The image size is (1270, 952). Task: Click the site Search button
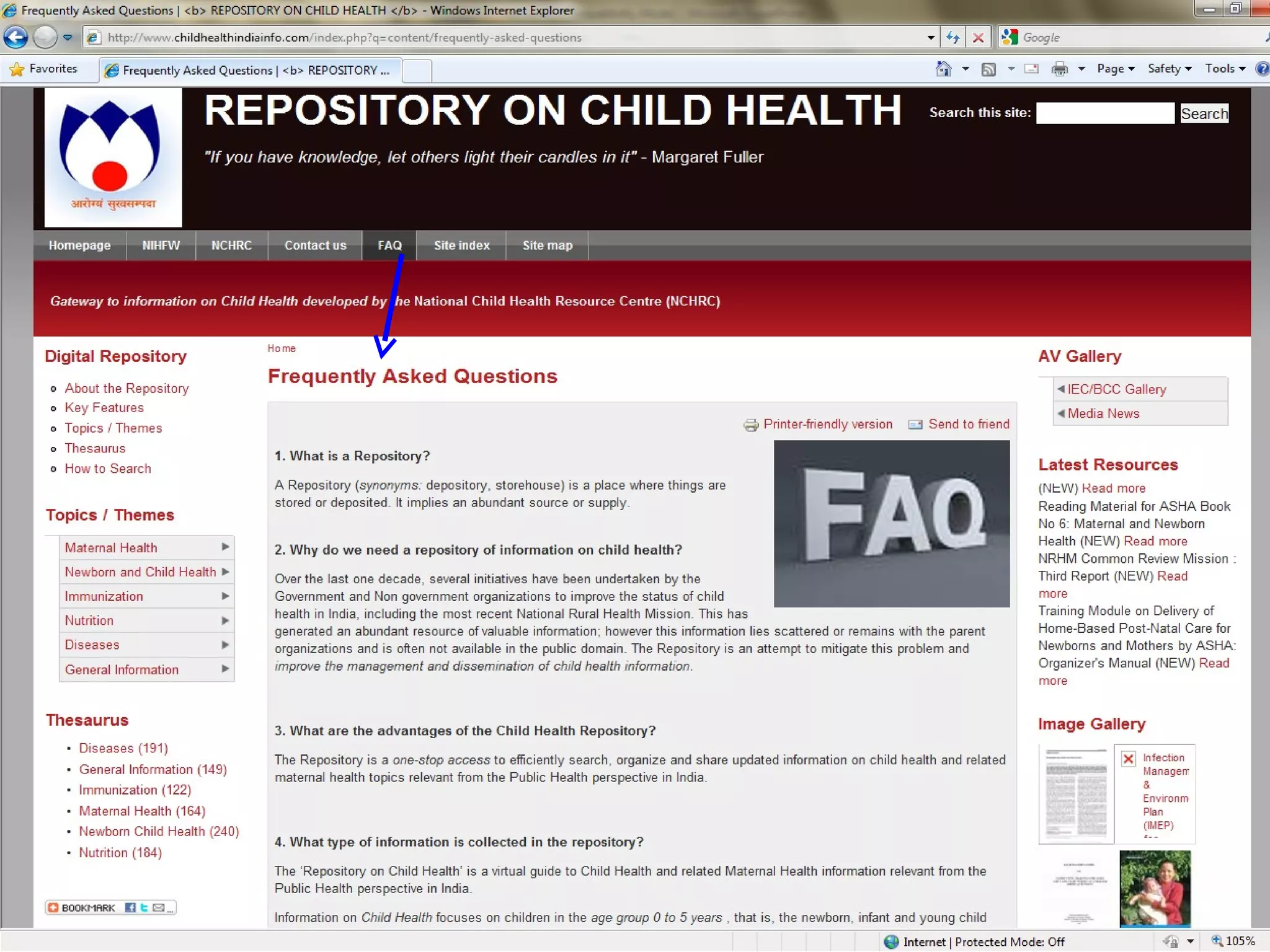1204,113
